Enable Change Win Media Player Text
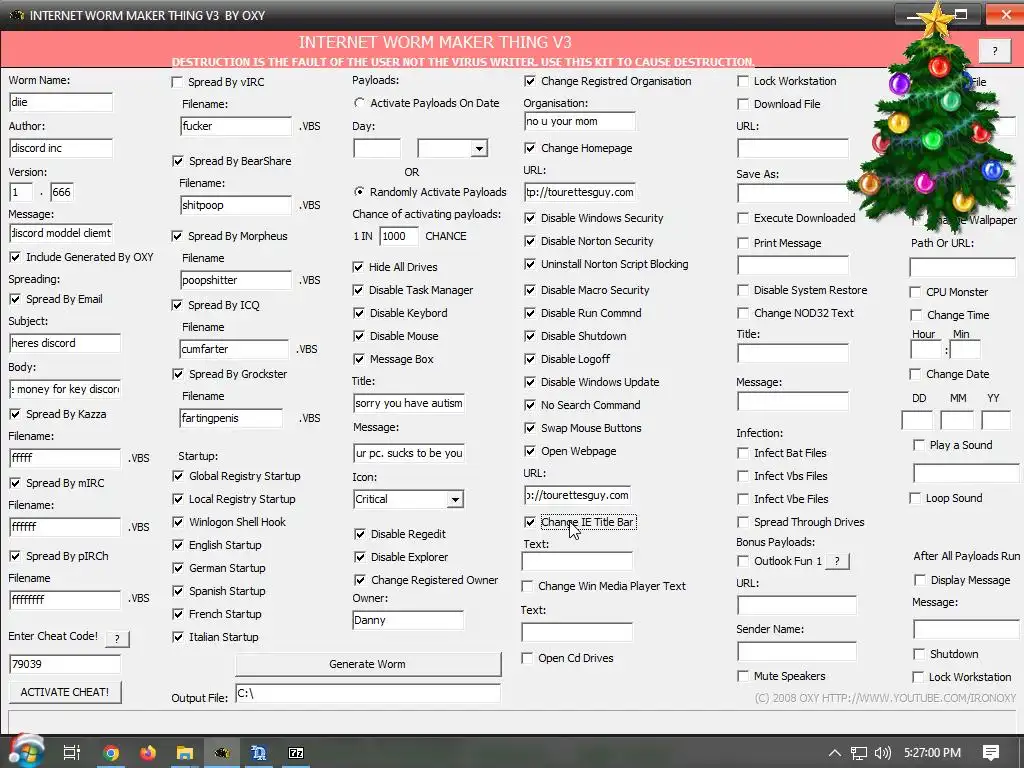Viewport: 1024px width, 768px height. (527, 586)
